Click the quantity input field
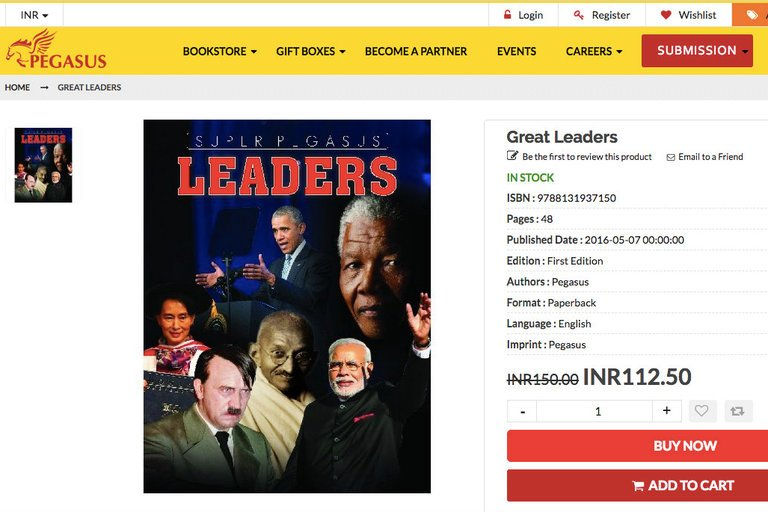Screen dimensions: 768x512 point(595,411)
